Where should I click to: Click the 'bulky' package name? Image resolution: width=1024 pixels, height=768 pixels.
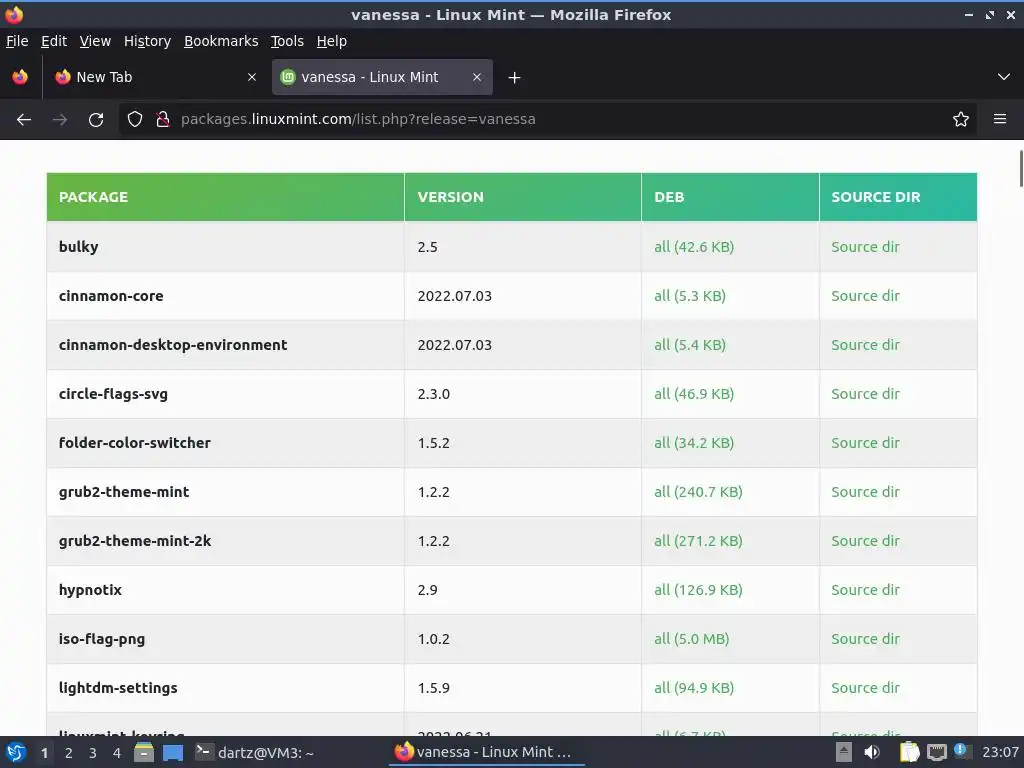(78, 248)
